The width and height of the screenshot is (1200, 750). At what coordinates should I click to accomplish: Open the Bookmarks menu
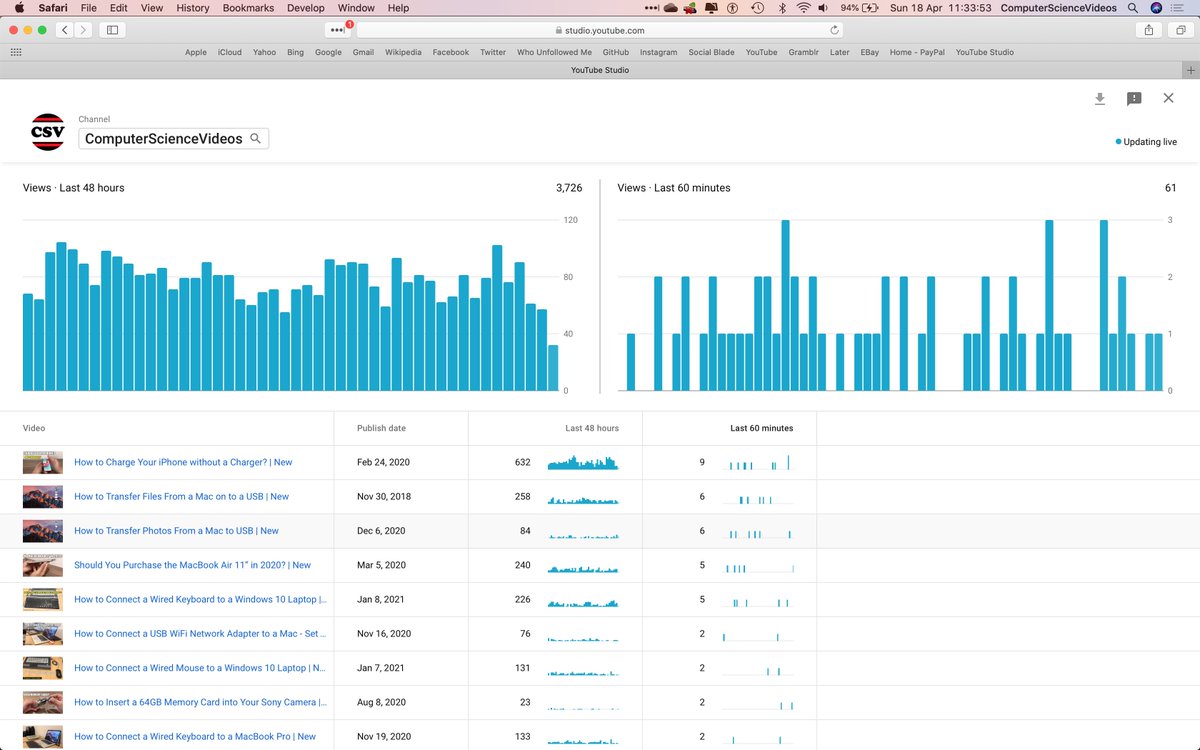(x=248, y=8)
